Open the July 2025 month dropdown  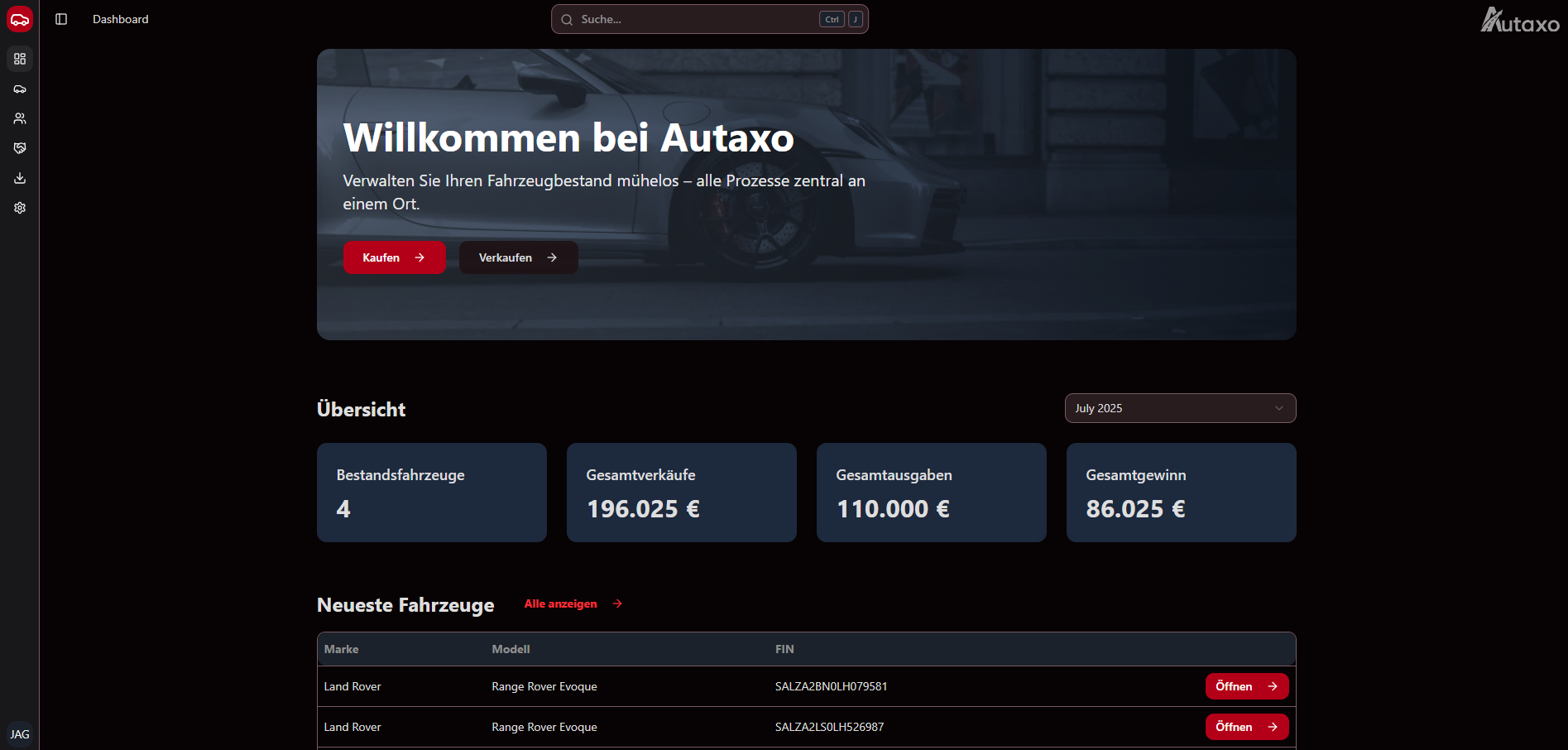pos(1181,408)
